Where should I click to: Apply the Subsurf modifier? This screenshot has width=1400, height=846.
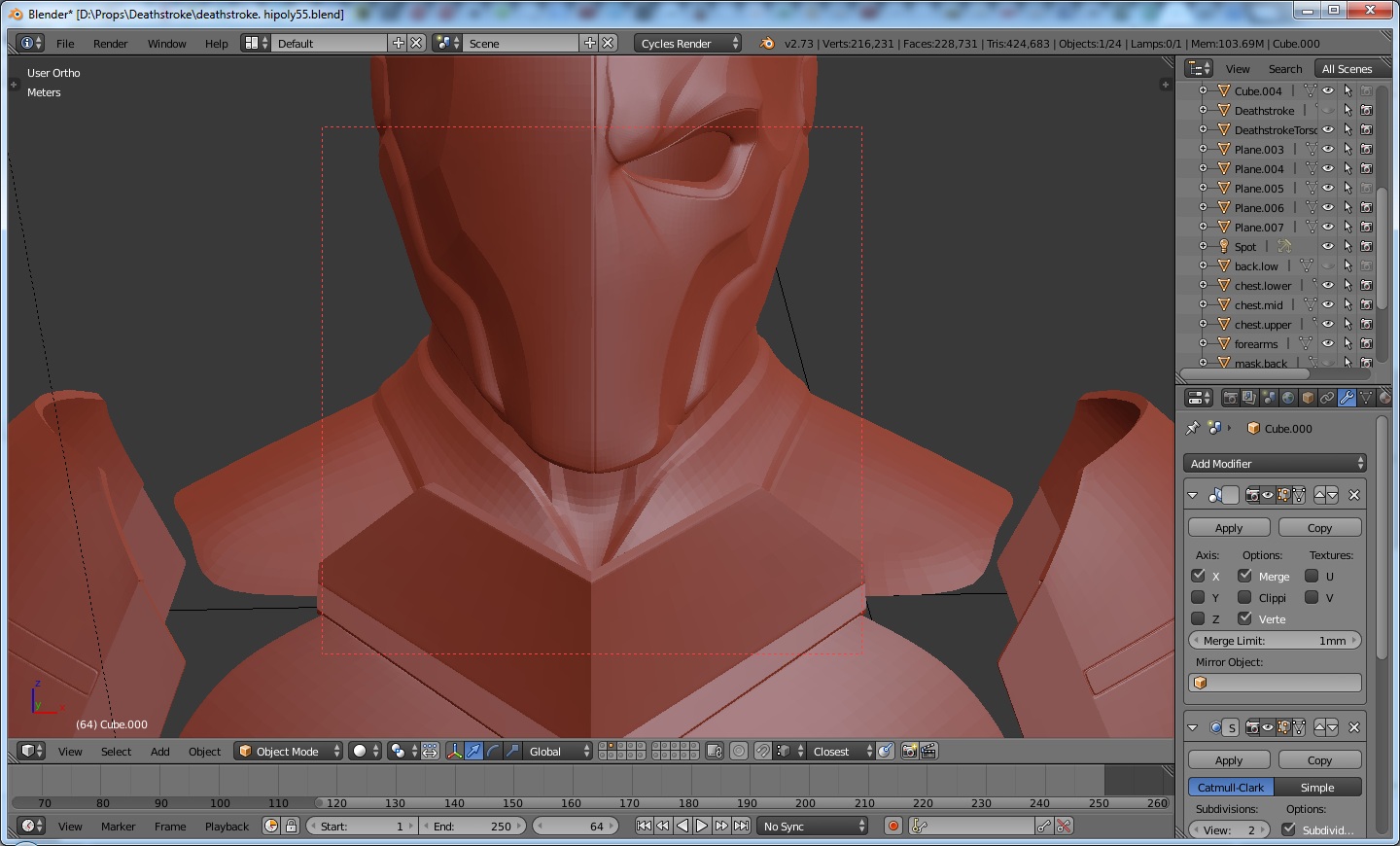[1229, 760]
